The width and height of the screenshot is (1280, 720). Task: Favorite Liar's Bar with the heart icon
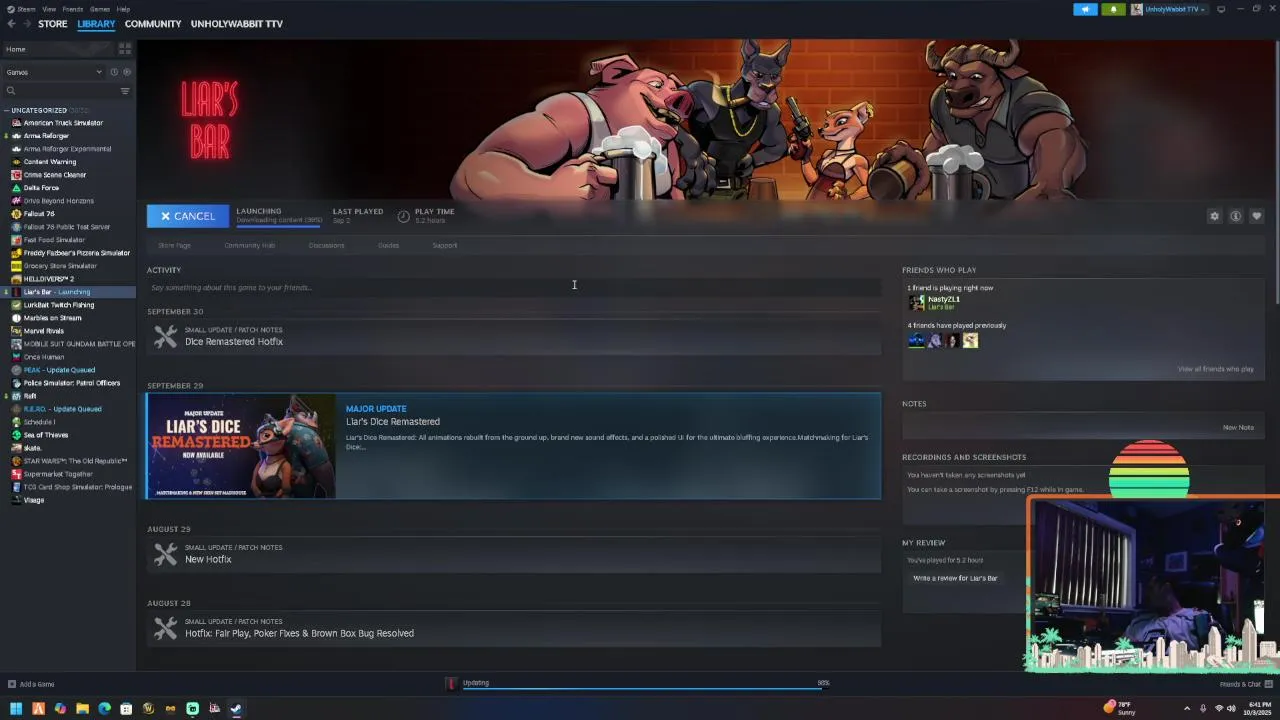1257,216
